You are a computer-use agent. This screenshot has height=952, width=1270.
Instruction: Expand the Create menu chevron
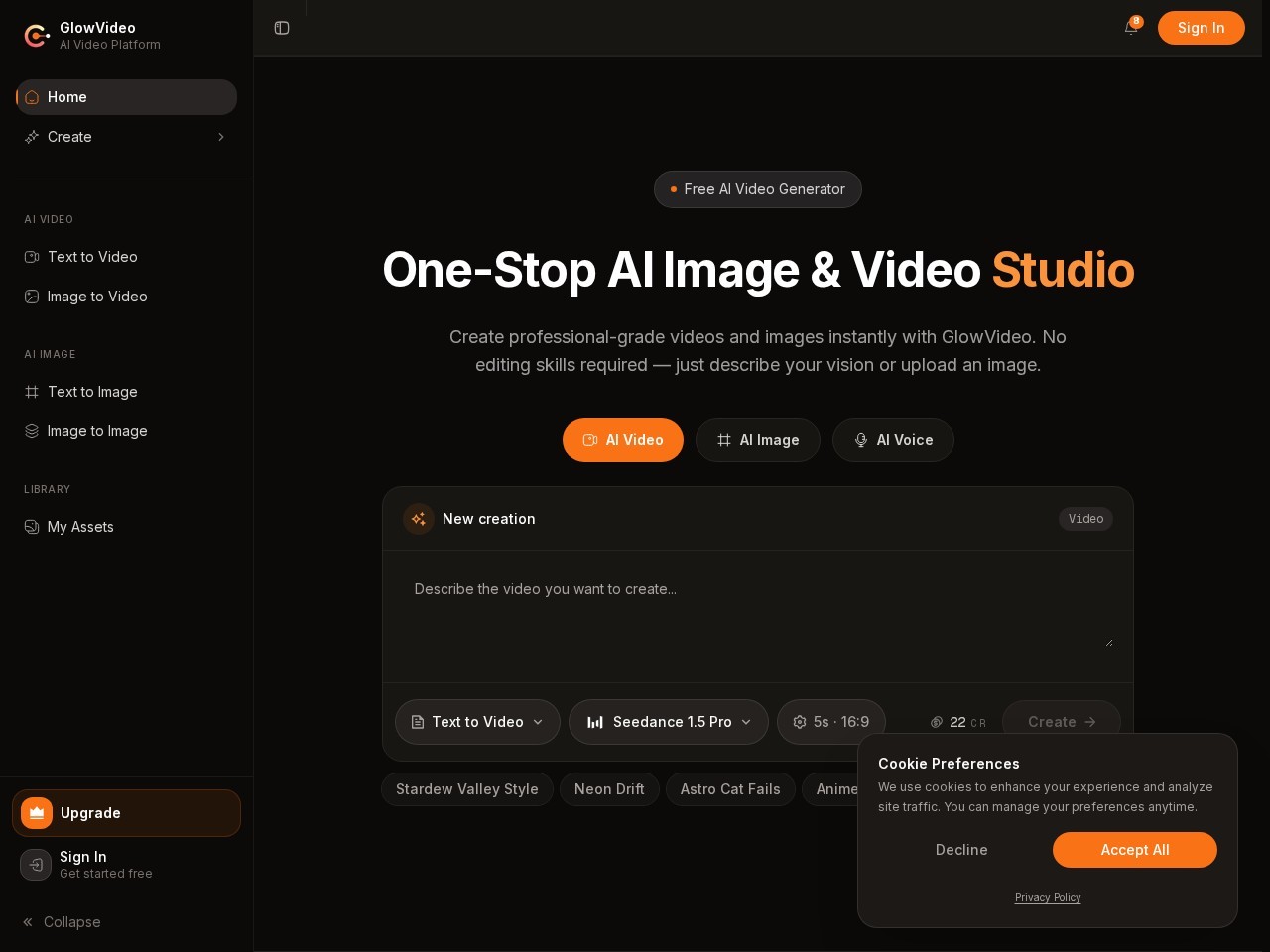pos(221,137)
